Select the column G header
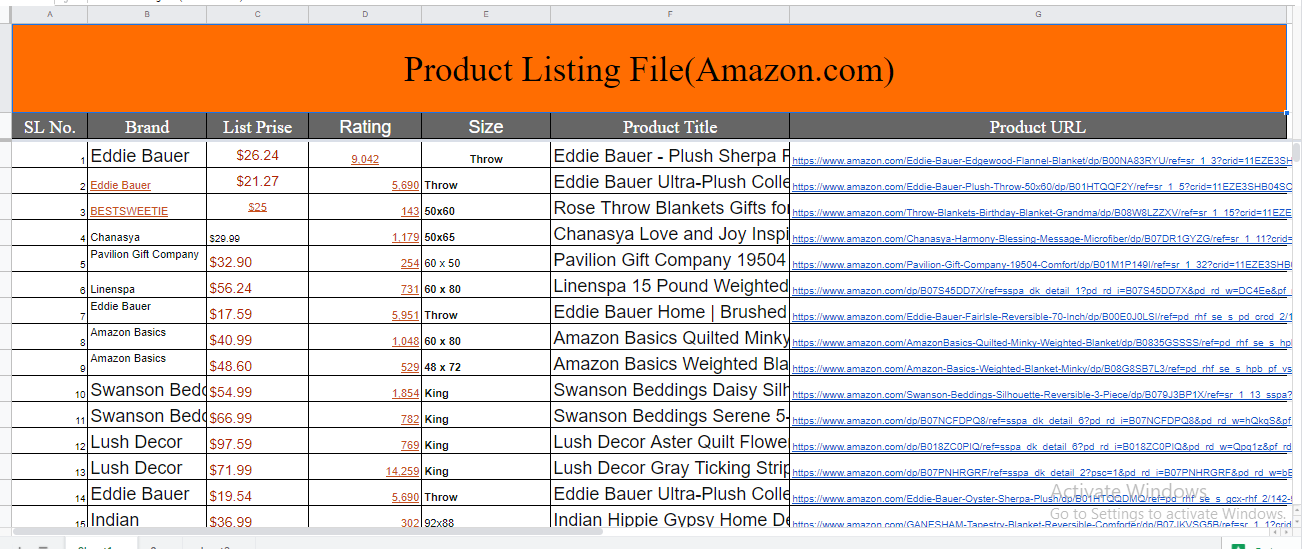 [x=1038, y=14]
